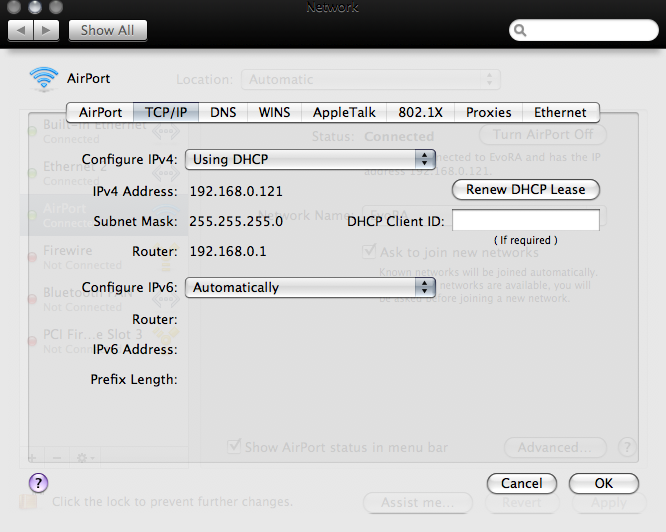
Task: Go back with the left arrow button
Action: [x=20, y=31]
